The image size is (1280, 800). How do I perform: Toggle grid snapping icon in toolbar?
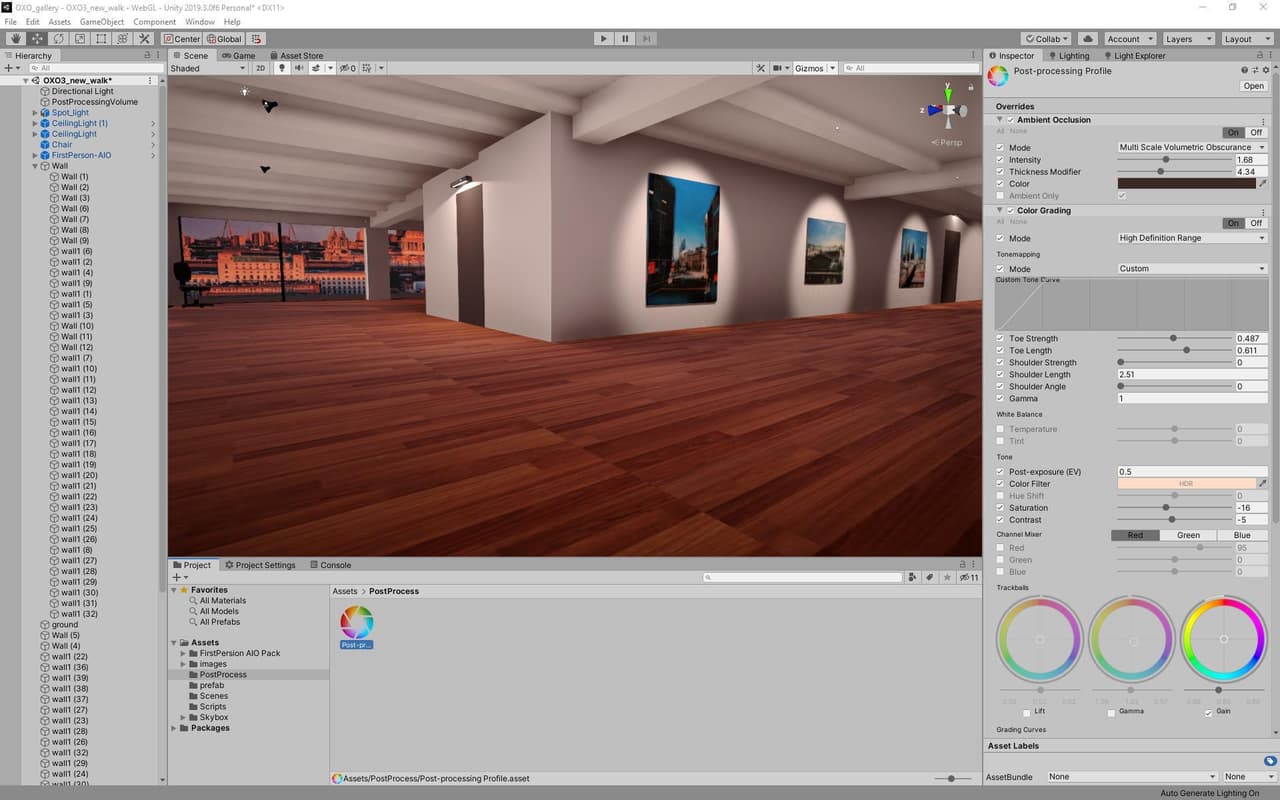(257, 39)
